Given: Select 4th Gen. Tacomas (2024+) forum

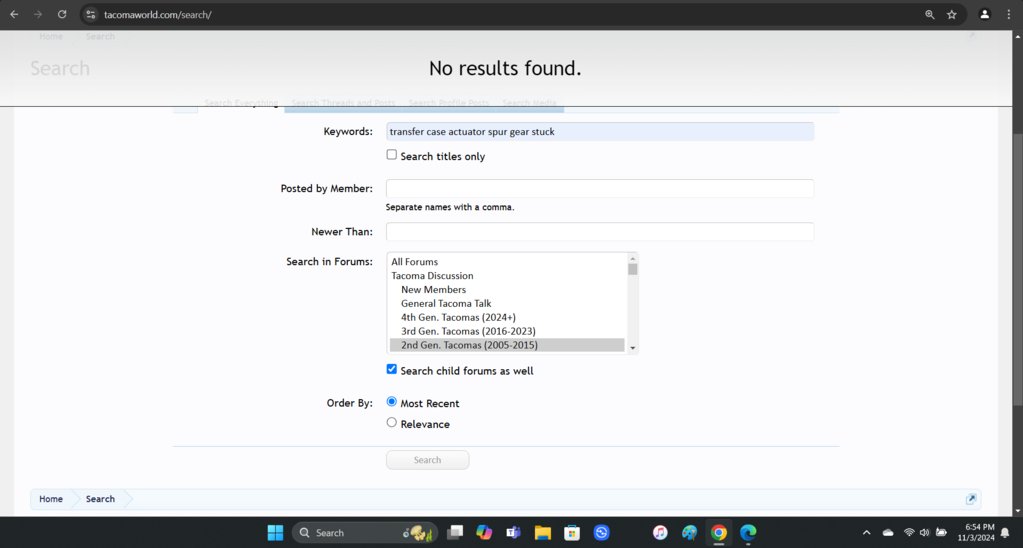Looking at the screenshot, I should click(507, 317).
